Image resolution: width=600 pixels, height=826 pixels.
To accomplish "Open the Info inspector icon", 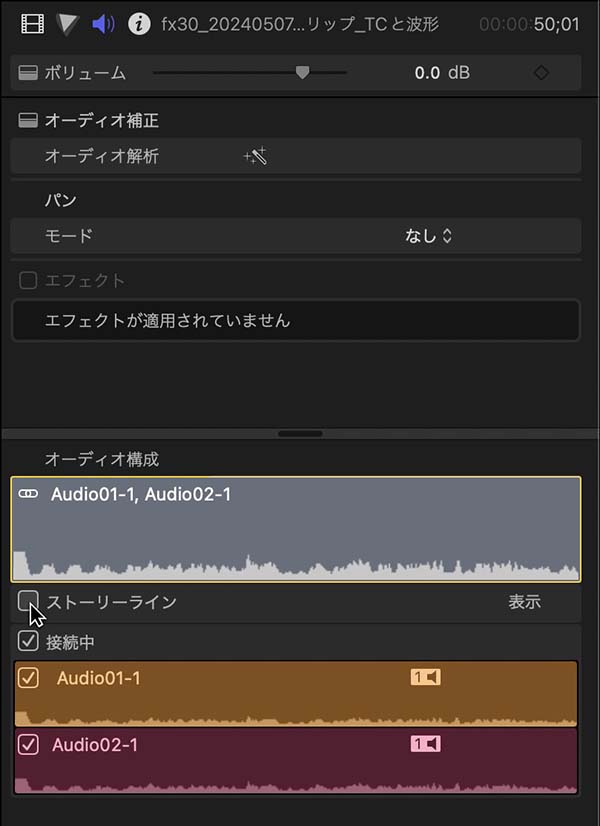I will click(x=139, y=24).
